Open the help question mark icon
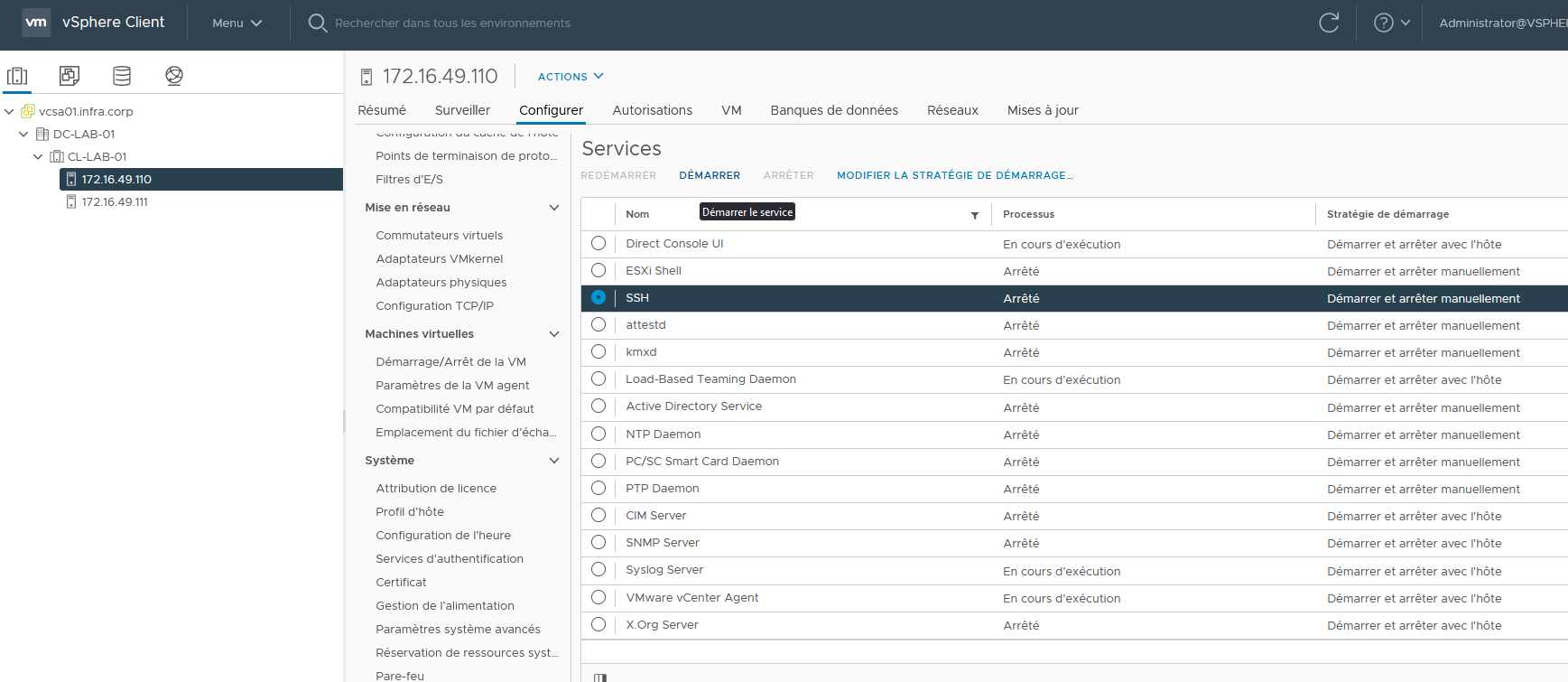Screen dimensions: 1568x682 pyautogui.click(x=1383, y=23)
